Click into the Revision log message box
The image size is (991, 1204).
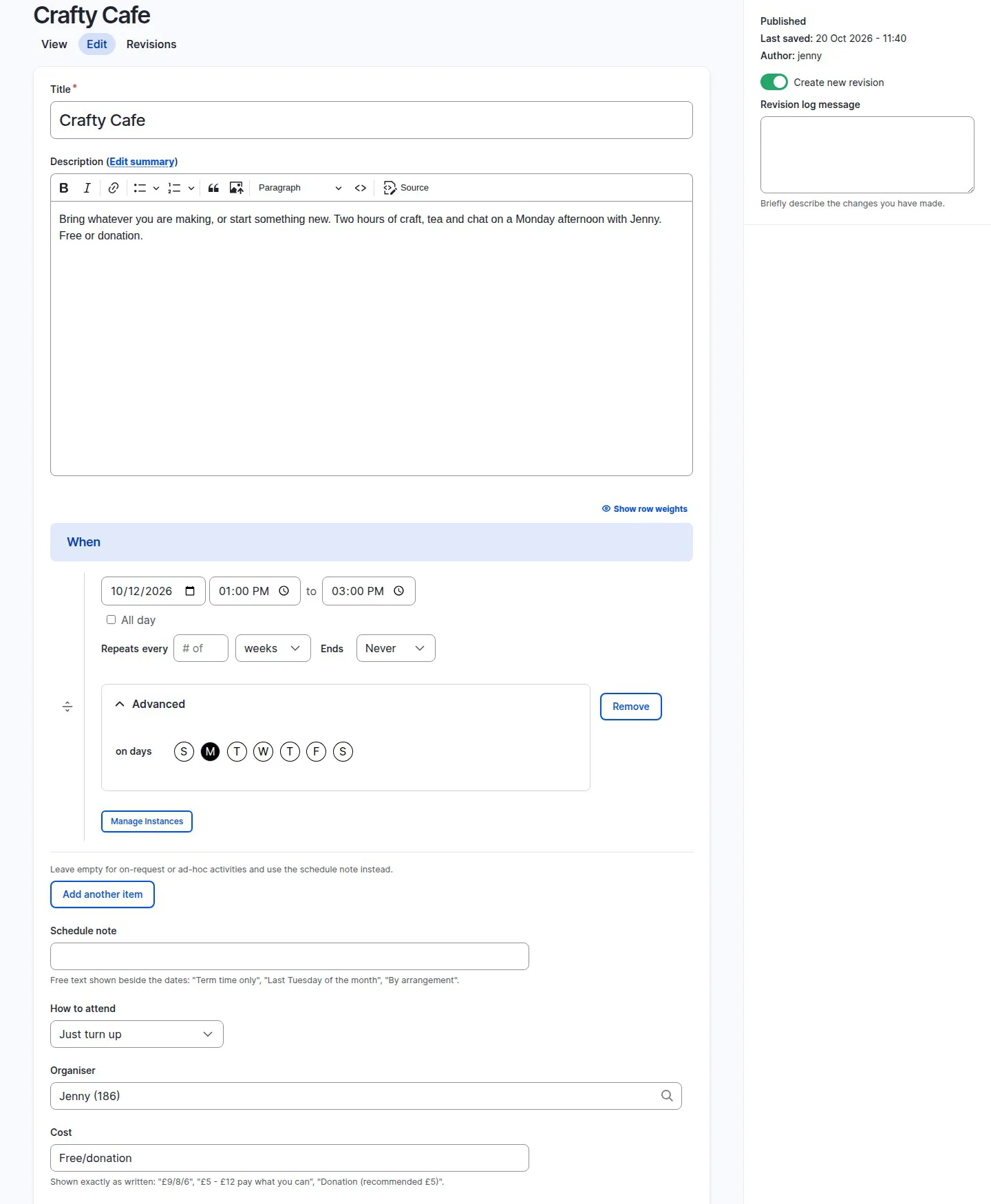pyautogui.click(x=867, y=155)
